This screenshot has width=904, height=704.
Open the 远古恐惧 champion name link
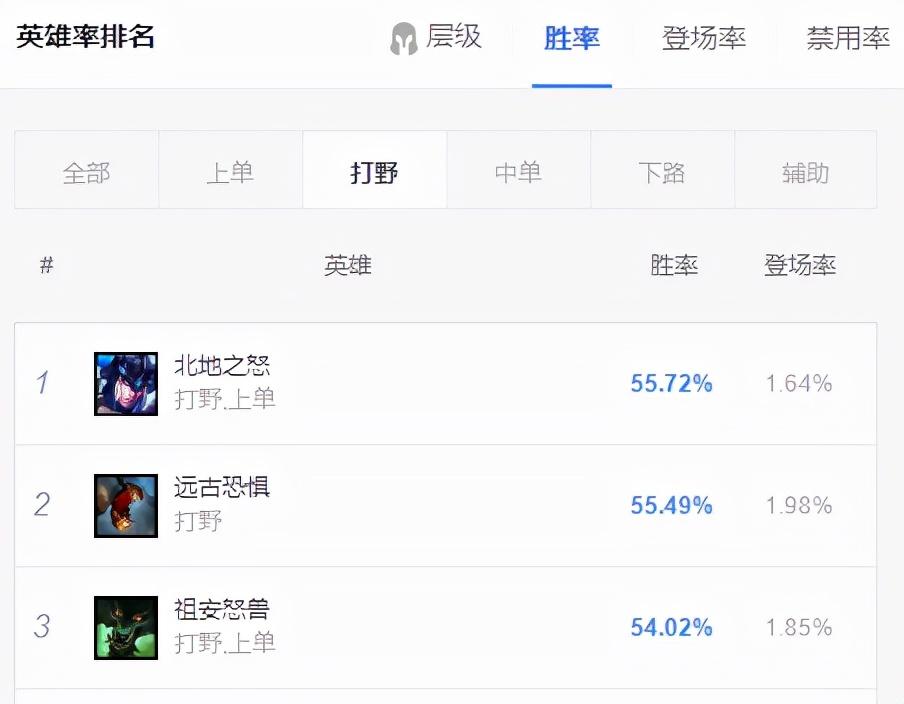click(222, 487)
